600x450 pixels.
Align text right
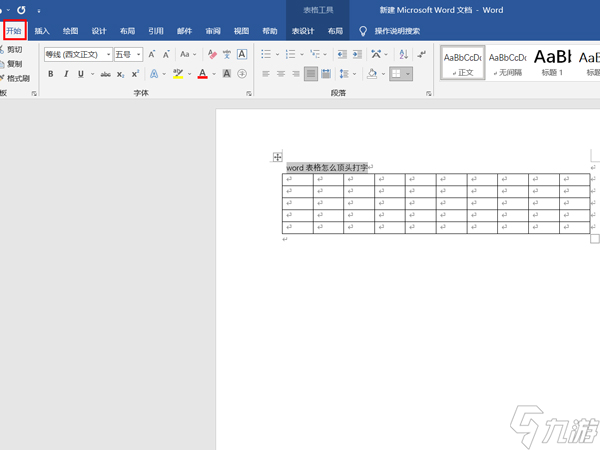pos(296,74)
